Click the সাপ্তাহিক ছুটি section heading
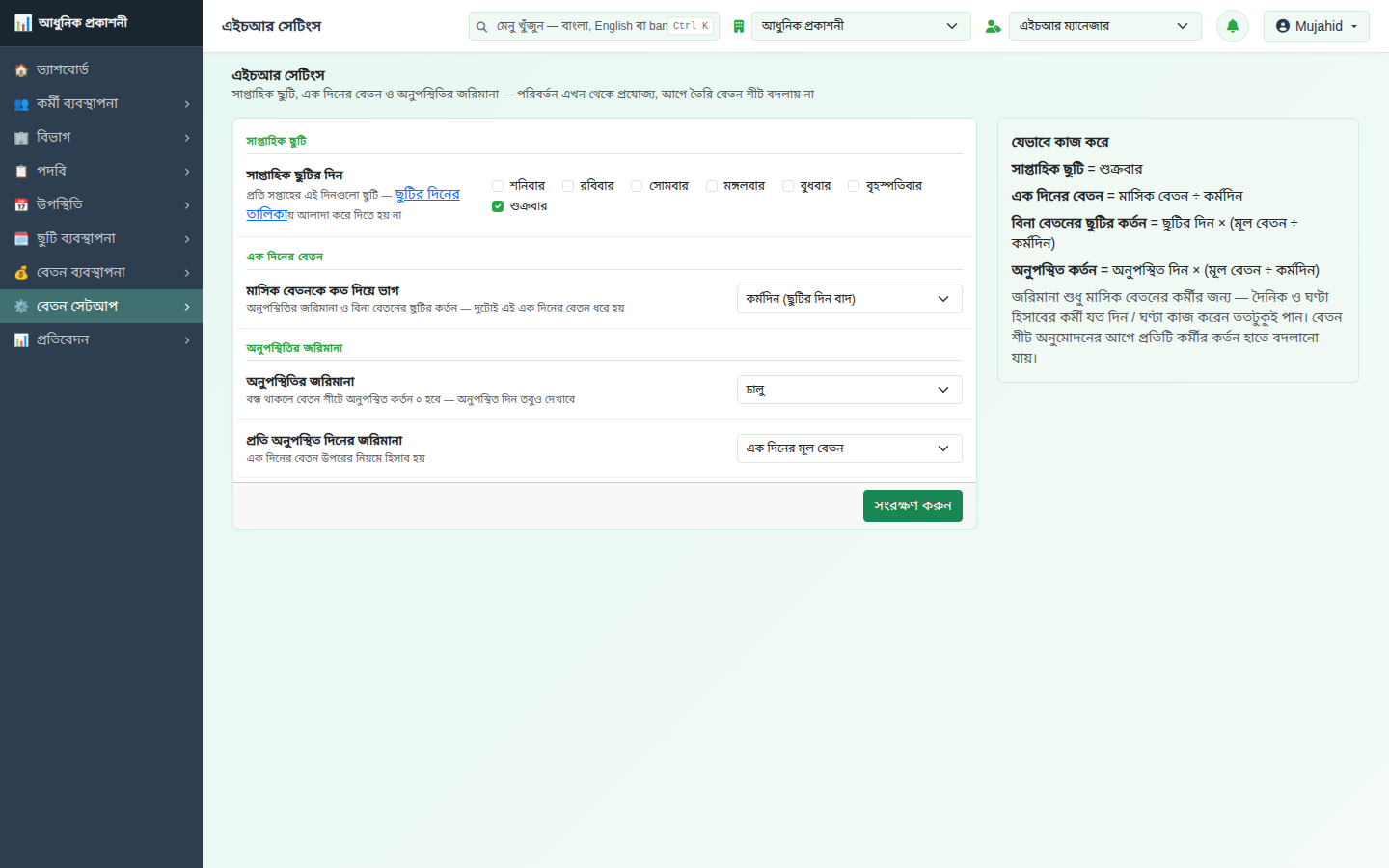Image resolution: width=1389 pixels, height=868 pixels. point(276,141)
